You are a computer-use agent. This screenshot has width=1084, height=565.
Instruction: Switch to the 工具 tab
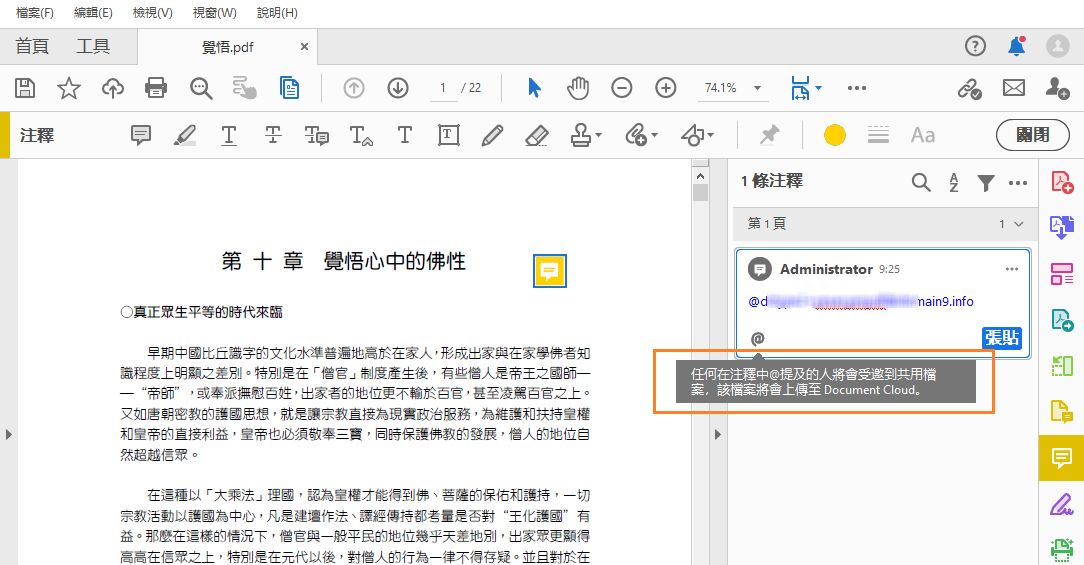(x=93, y=46)
